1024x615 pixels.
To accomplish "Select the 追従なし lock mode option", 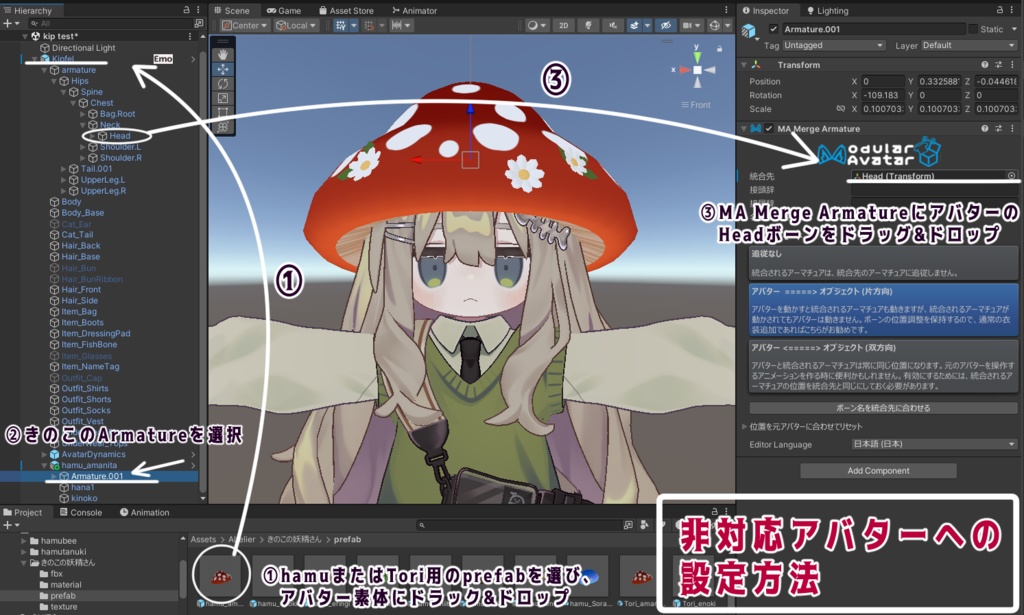I will click(883, 263).
